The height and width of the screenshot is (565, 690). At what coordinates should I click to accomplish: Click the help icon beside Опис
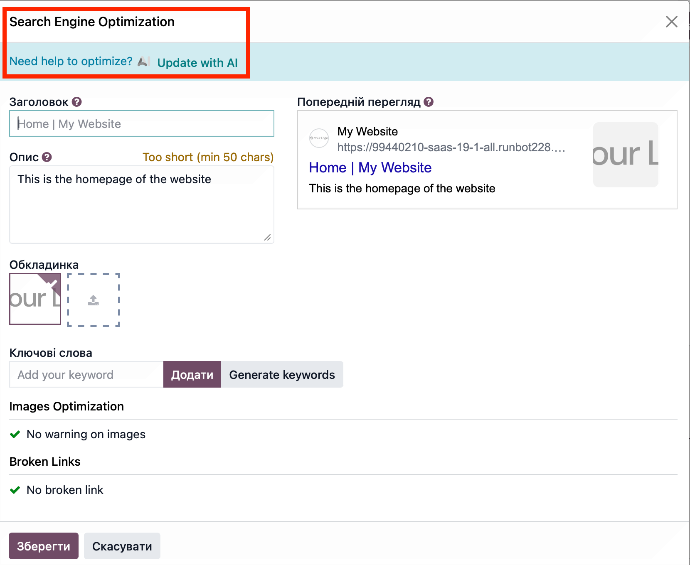click(x=47, y=157)
